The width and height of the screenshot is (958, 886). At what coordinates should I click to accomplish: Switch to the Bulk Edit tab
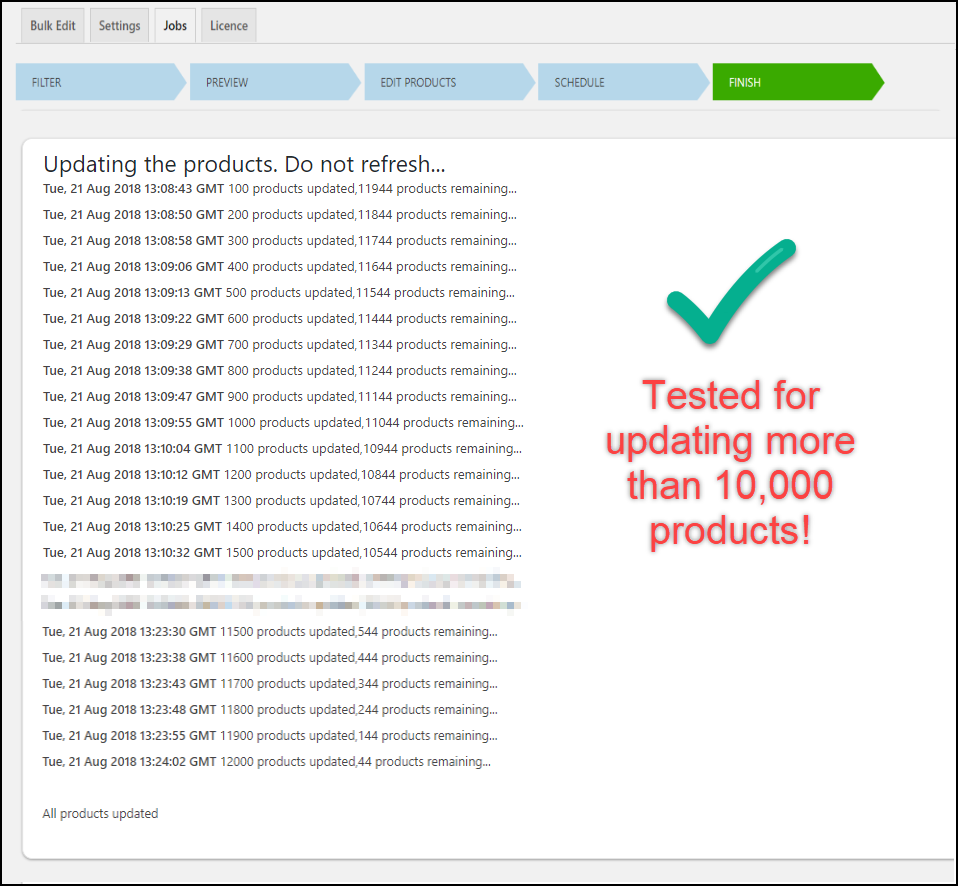tap(53, 26)
